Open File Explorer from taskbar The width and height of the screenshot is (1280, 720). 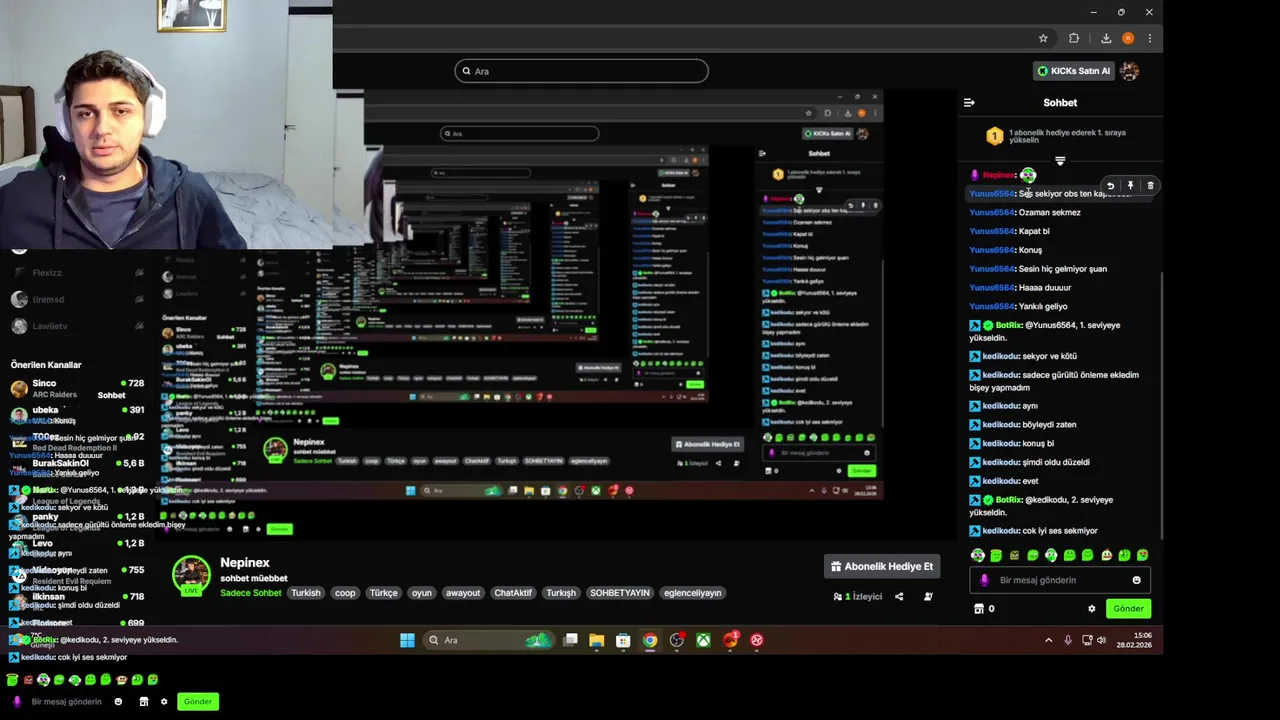[597, 640]
